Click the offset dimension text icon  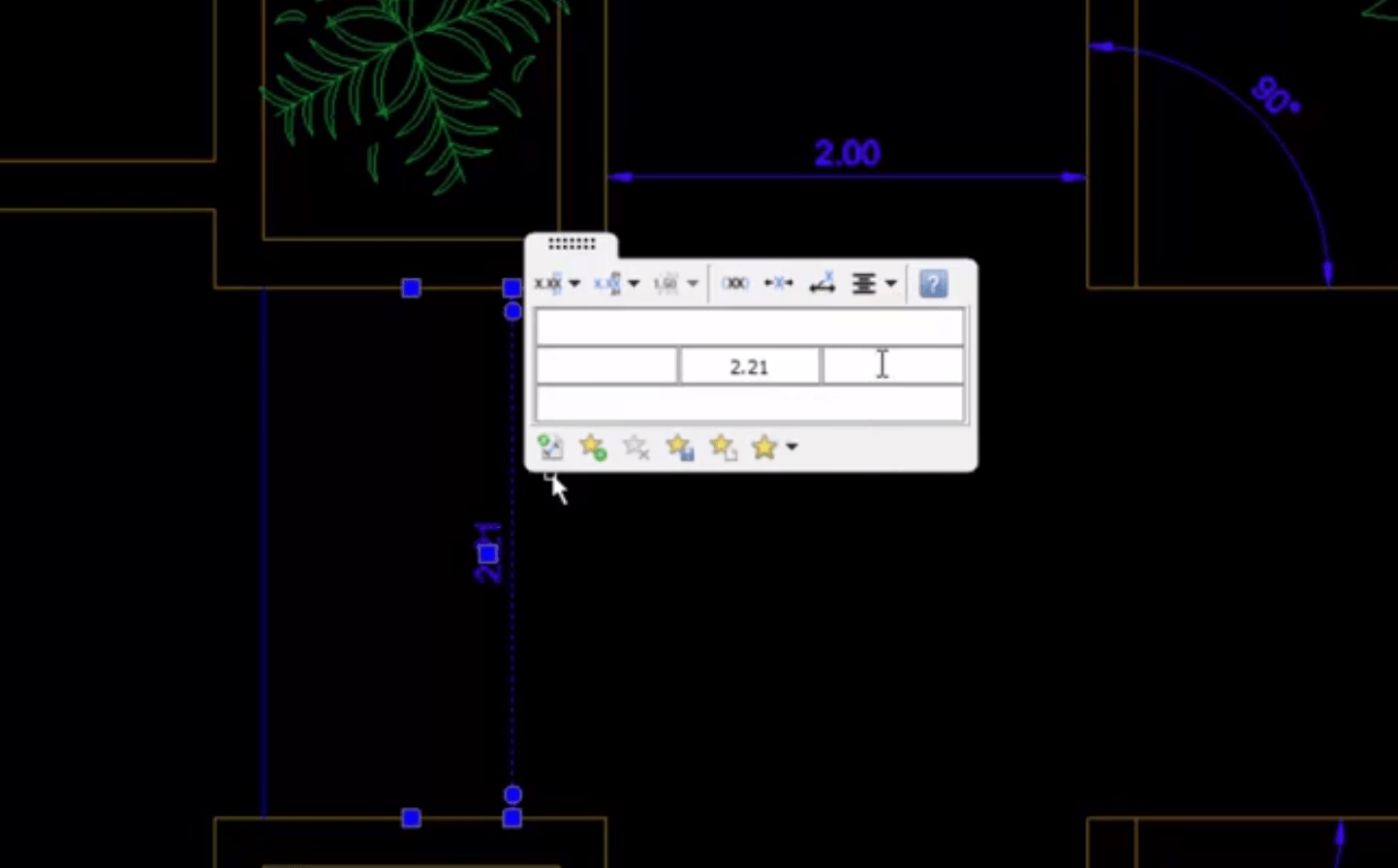pyautogui.click(x=822, y=284)
